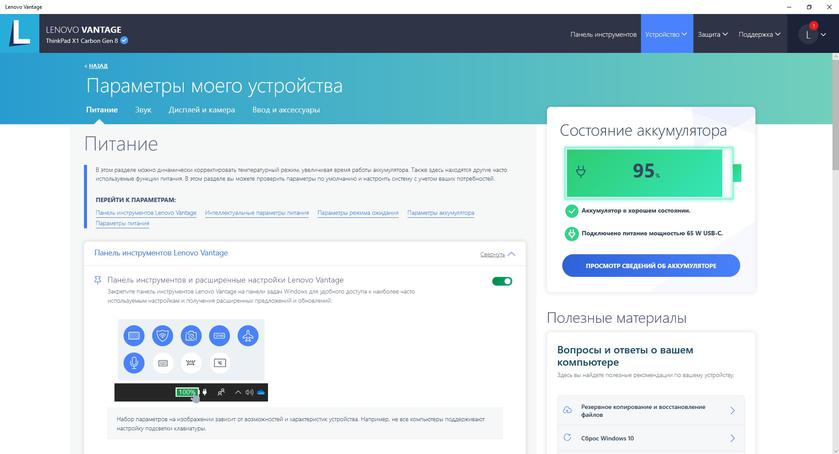Image resolution: width=839 pixels, height=454 pixels.
Task: Click the Wi-Fi security shield icon in preview
Action: pos(162,335)
